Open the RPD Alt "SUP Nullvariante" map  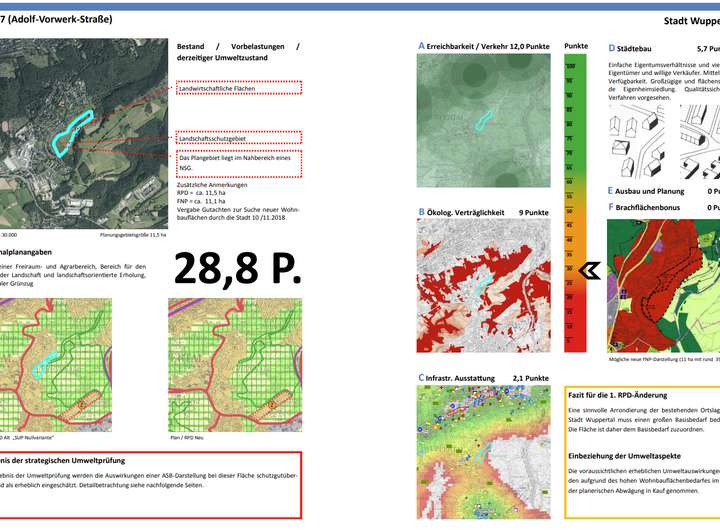(56, 365)
